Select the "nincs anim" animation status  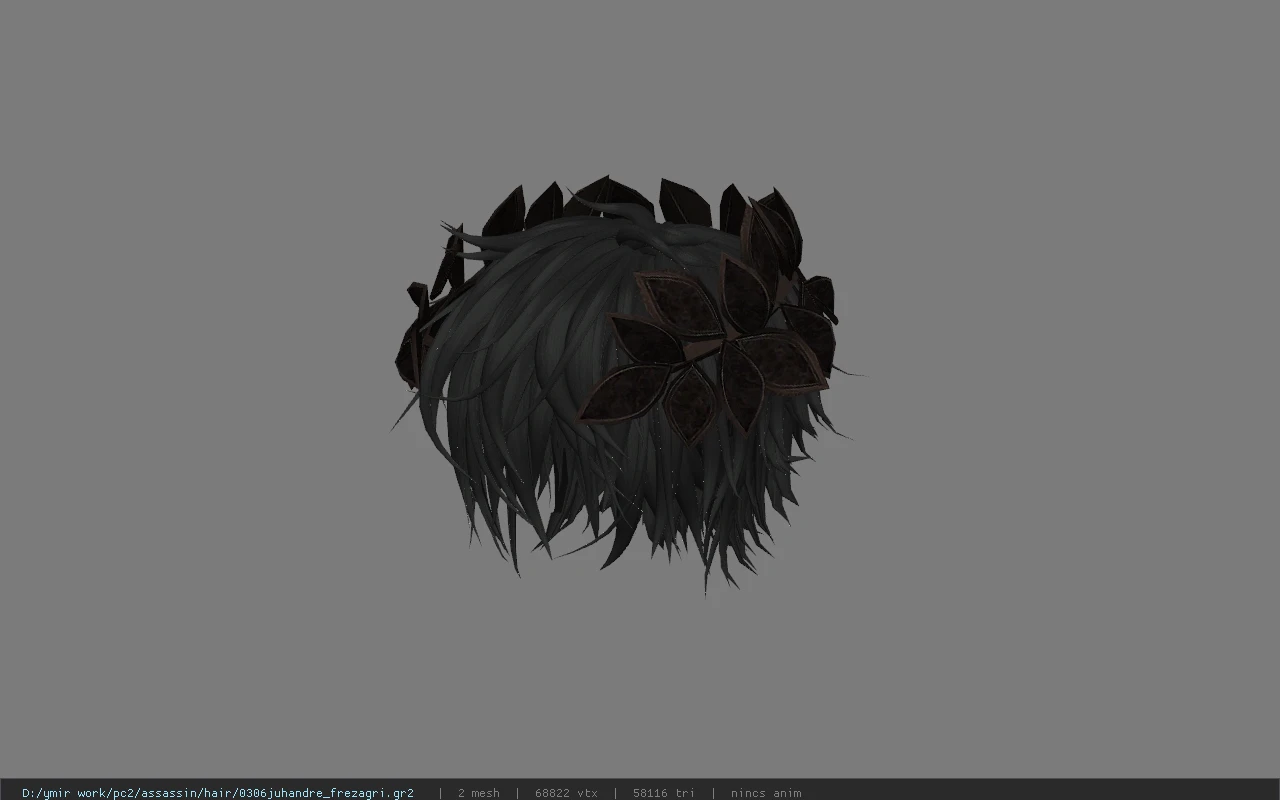[x=765, y=793]
